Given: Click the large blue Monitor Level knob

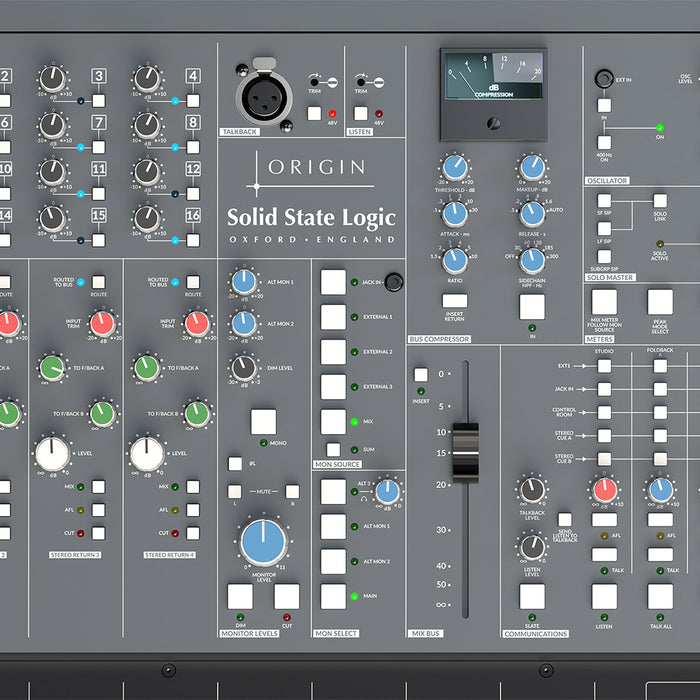Looking at the screenshot, I should [x=263, y=541].
